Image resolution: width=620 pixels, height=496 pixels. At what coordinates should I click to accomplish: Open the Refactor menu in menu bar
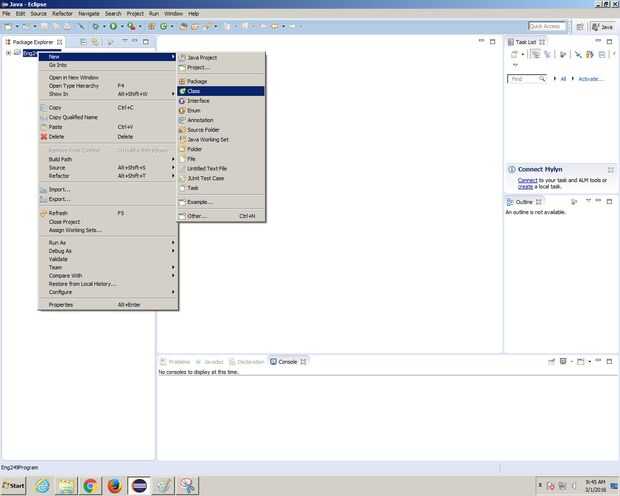(x=62, y=13)
